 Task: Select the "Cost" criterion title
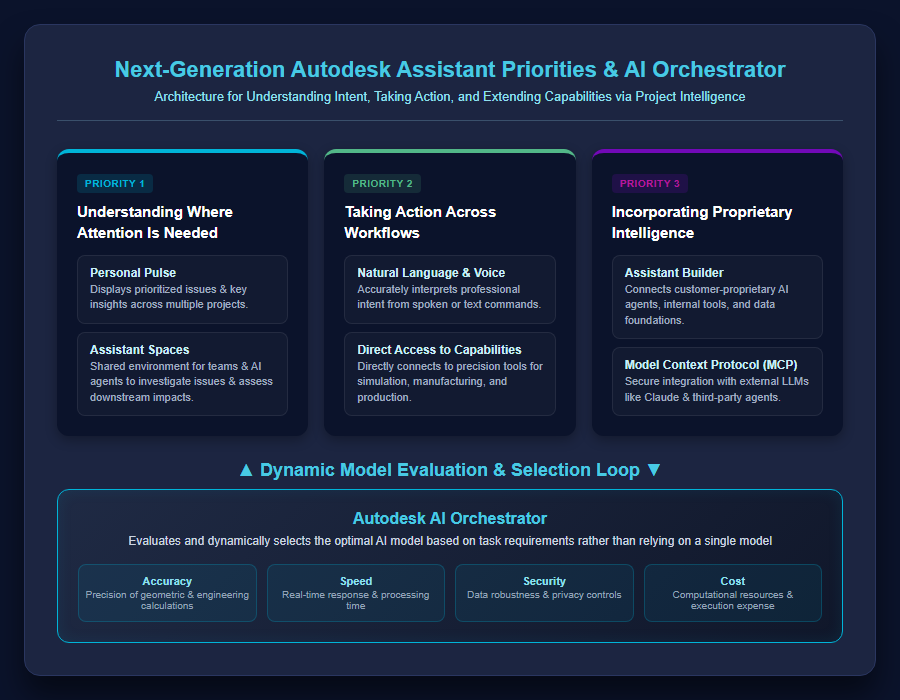click(x=733, y=581)
